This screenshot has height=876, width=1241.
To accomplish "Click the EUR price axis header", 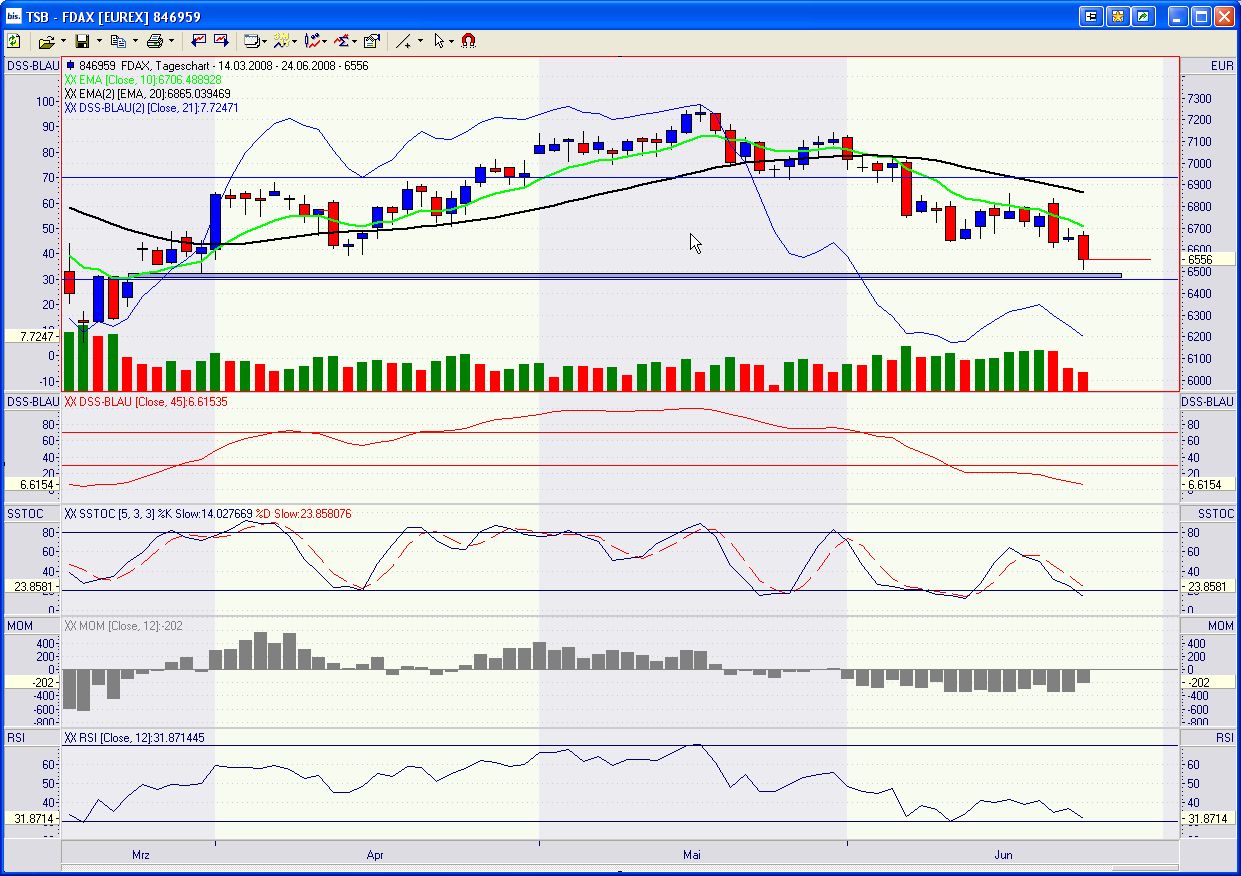I will click(x=1209, y=66).
